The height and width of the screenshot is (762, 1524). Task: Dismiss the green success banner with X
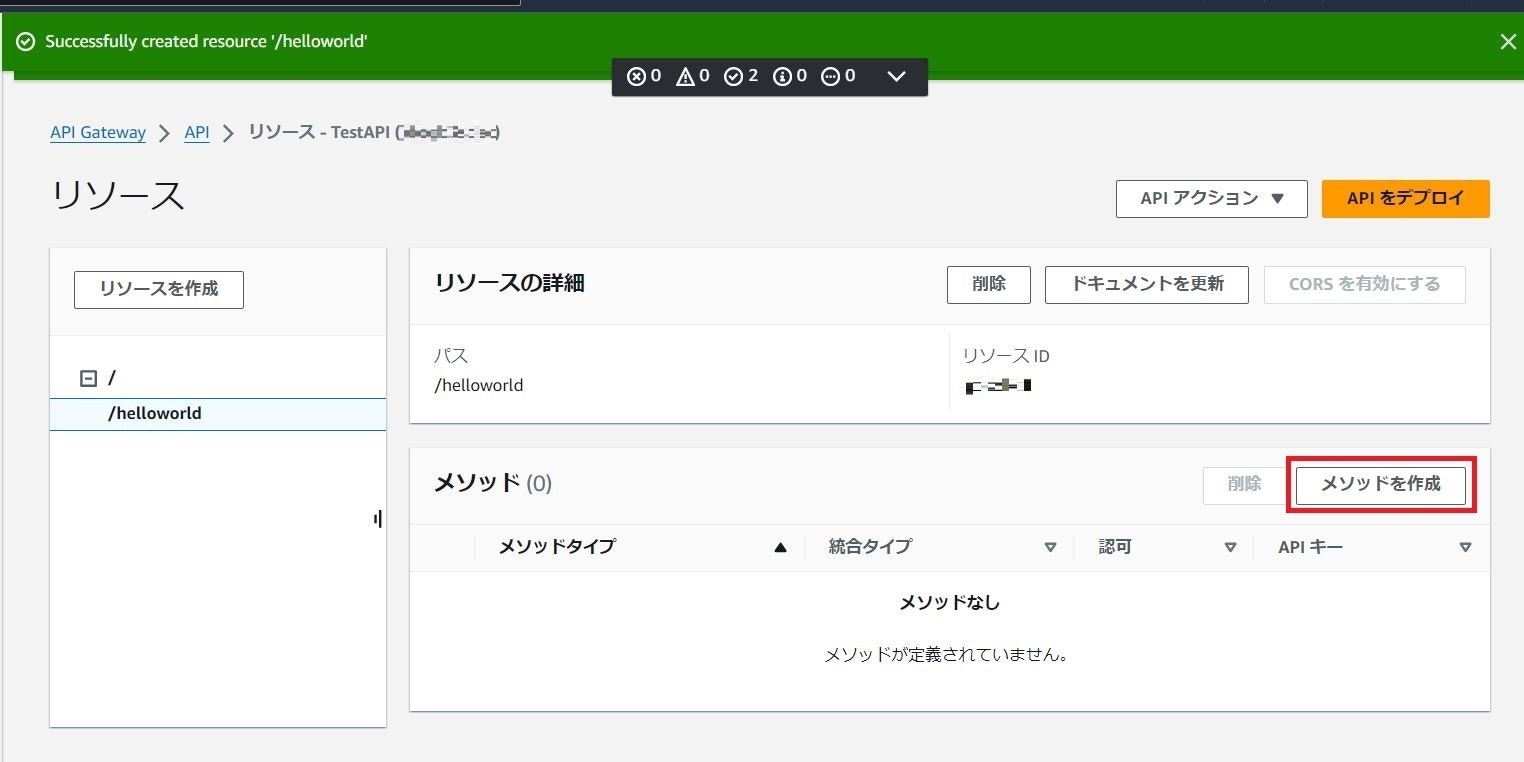point(1508,41)
